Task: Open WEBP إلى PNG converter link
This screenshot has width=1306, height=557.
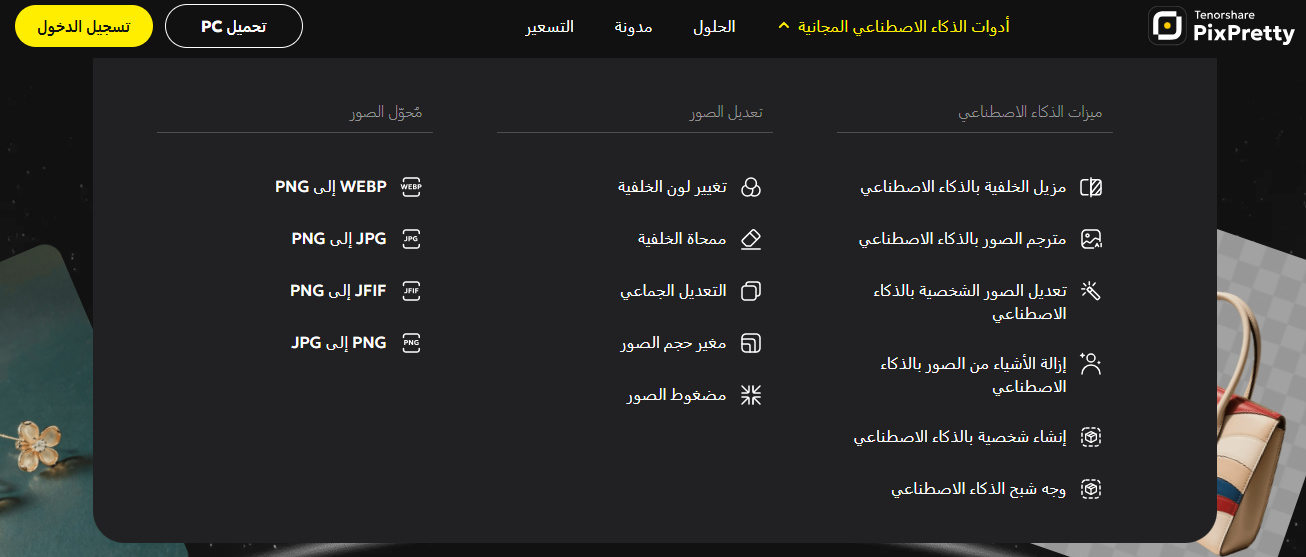Action: (x=331, y=187)
